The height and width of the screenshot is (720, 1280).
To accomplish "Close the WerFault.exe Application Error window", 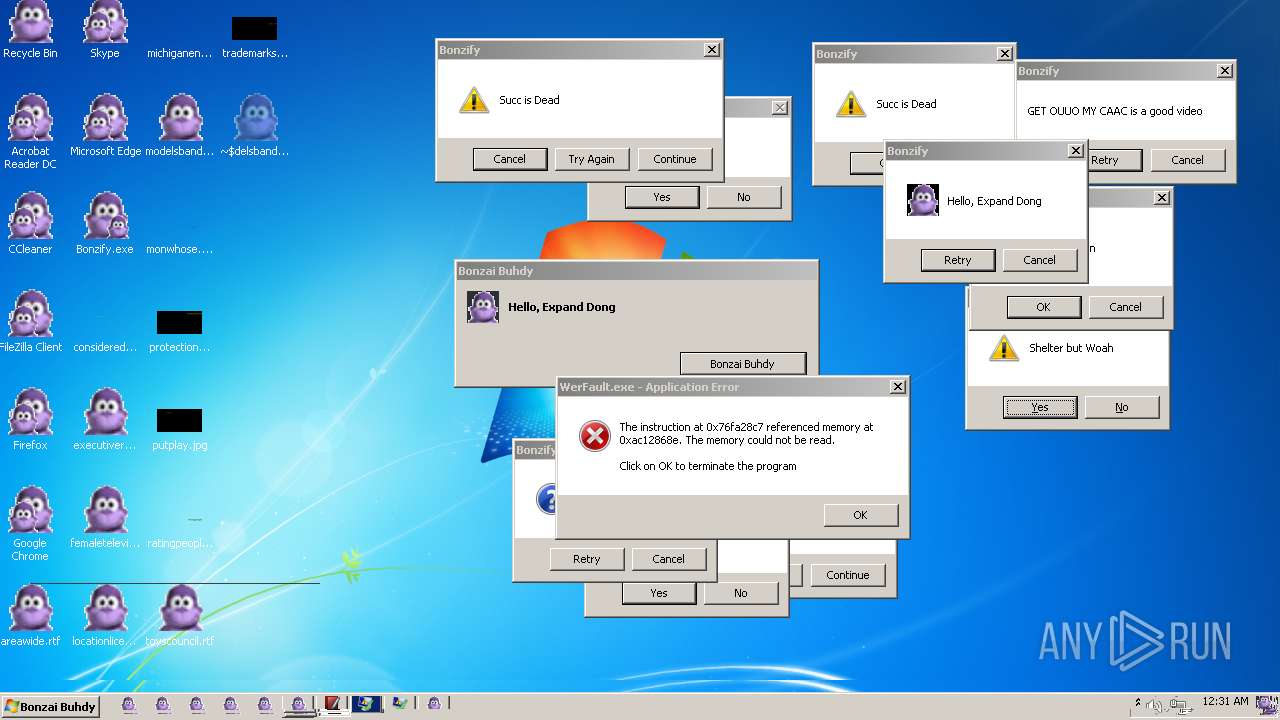I will pos(898,386).
